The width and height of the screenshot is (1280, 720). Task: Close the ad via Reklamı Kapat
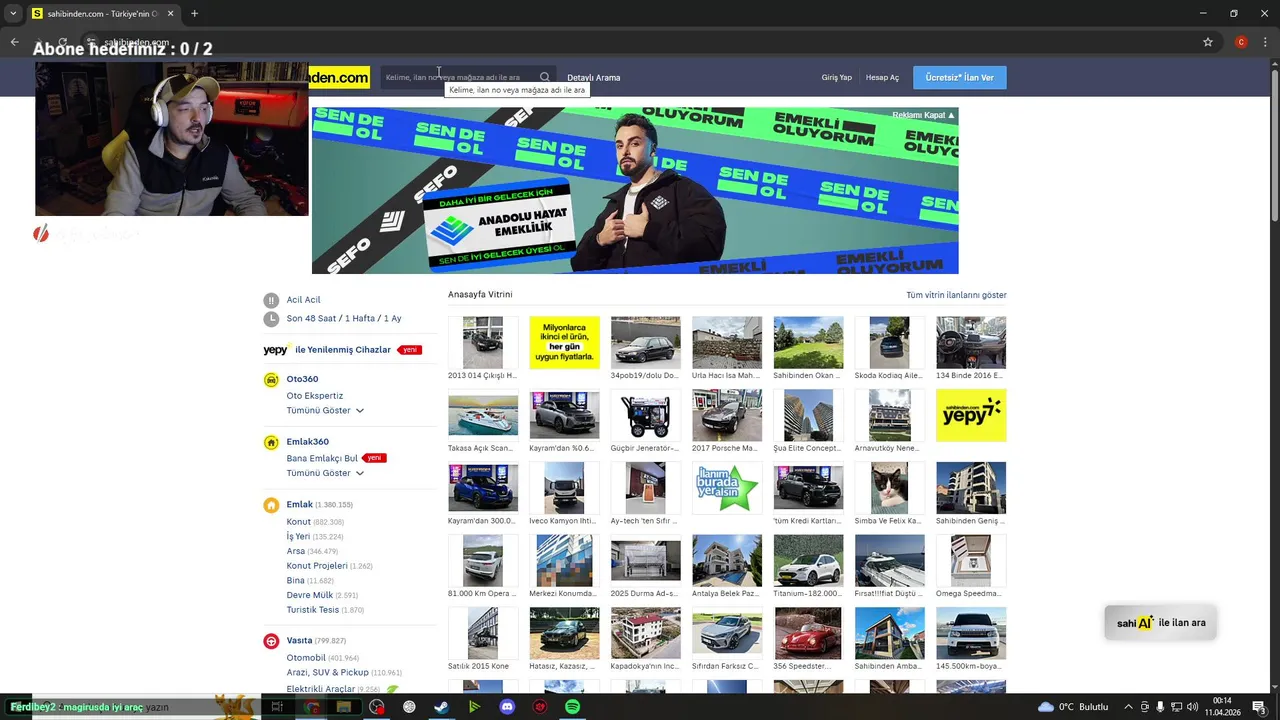(x=923, y=115)
